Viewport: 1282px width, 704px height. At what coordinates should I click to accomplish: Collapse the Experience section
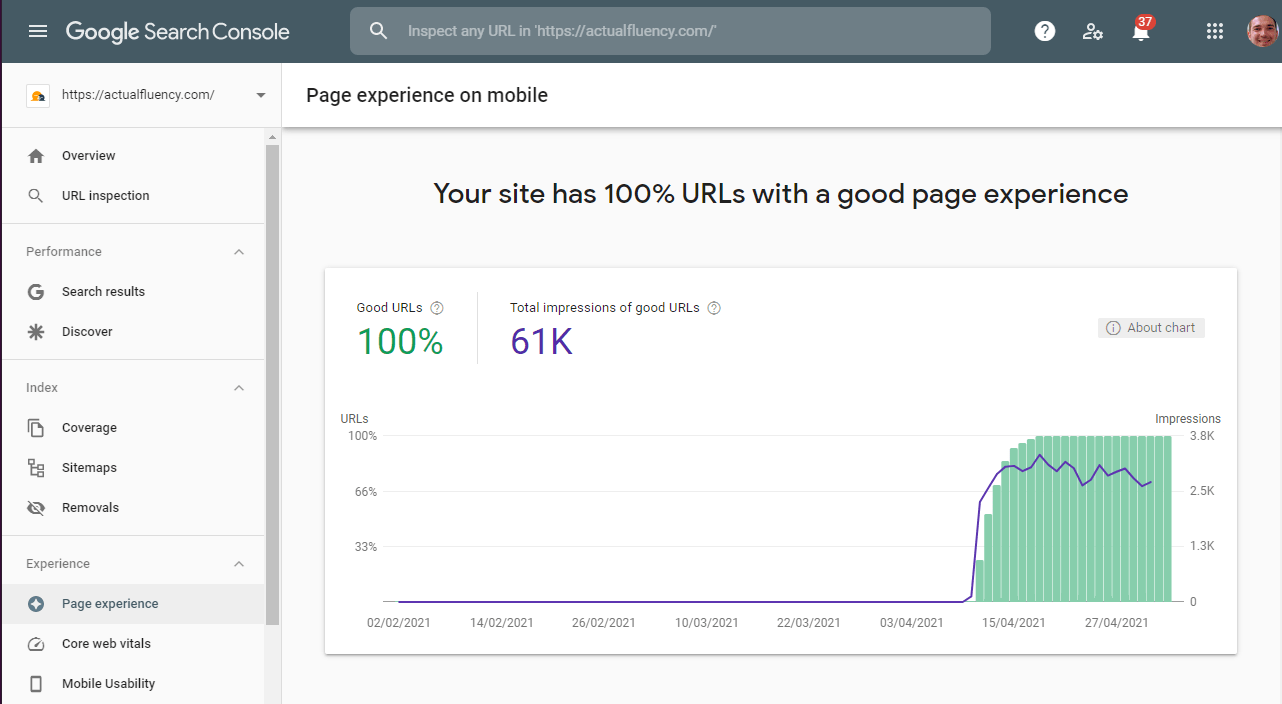click(x=239, y=564)
